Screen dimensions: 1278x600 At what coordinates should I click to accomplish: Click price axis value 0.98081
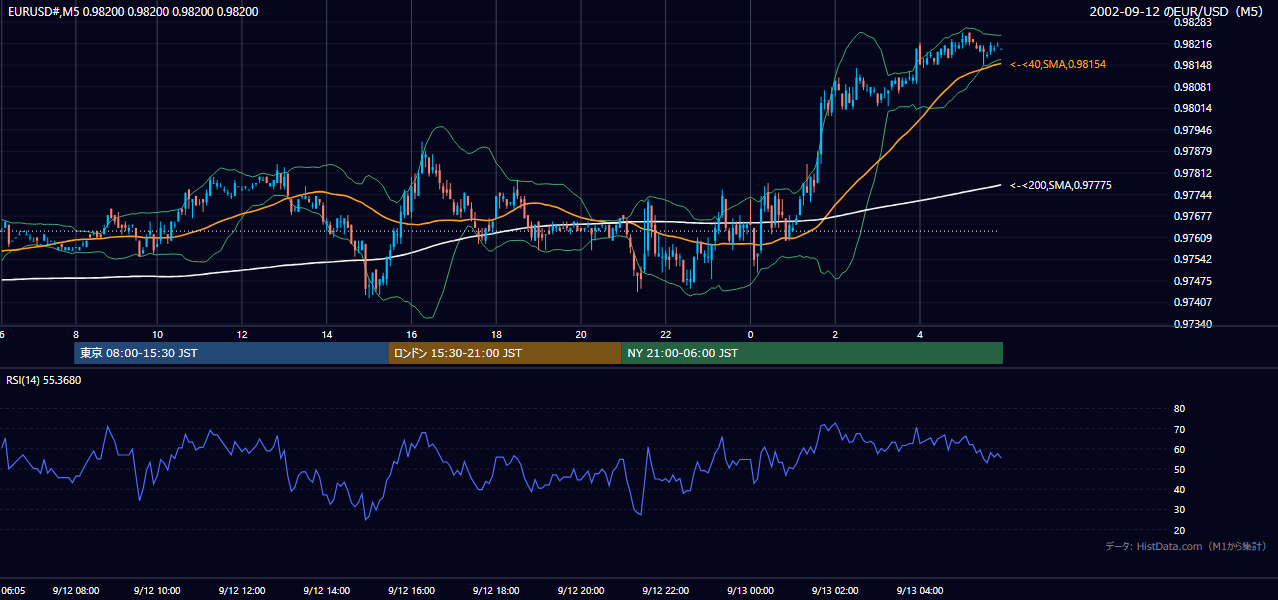pos(1192,87)
